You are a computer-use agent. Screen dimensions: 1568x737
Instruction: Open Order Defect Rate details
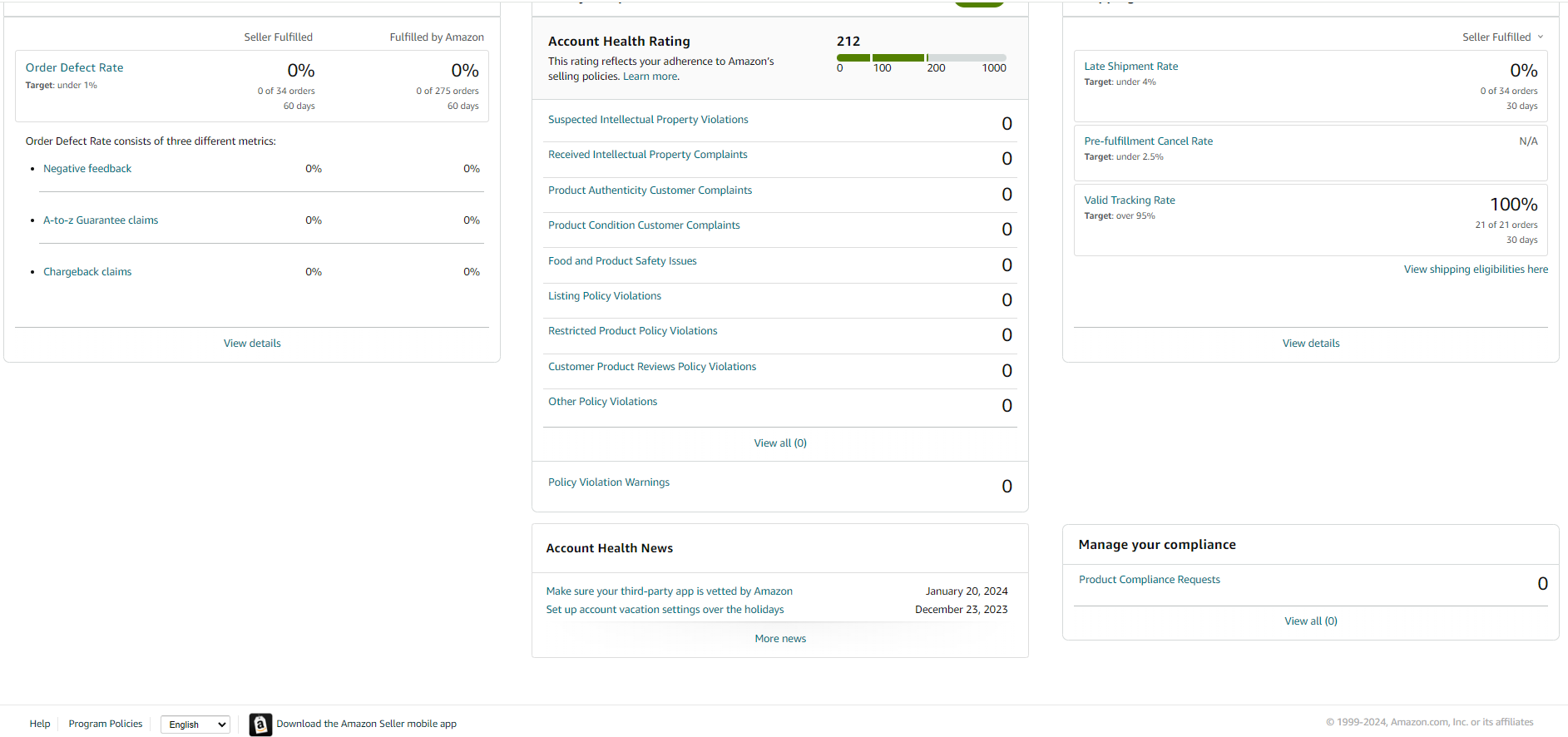coord(74,68)
